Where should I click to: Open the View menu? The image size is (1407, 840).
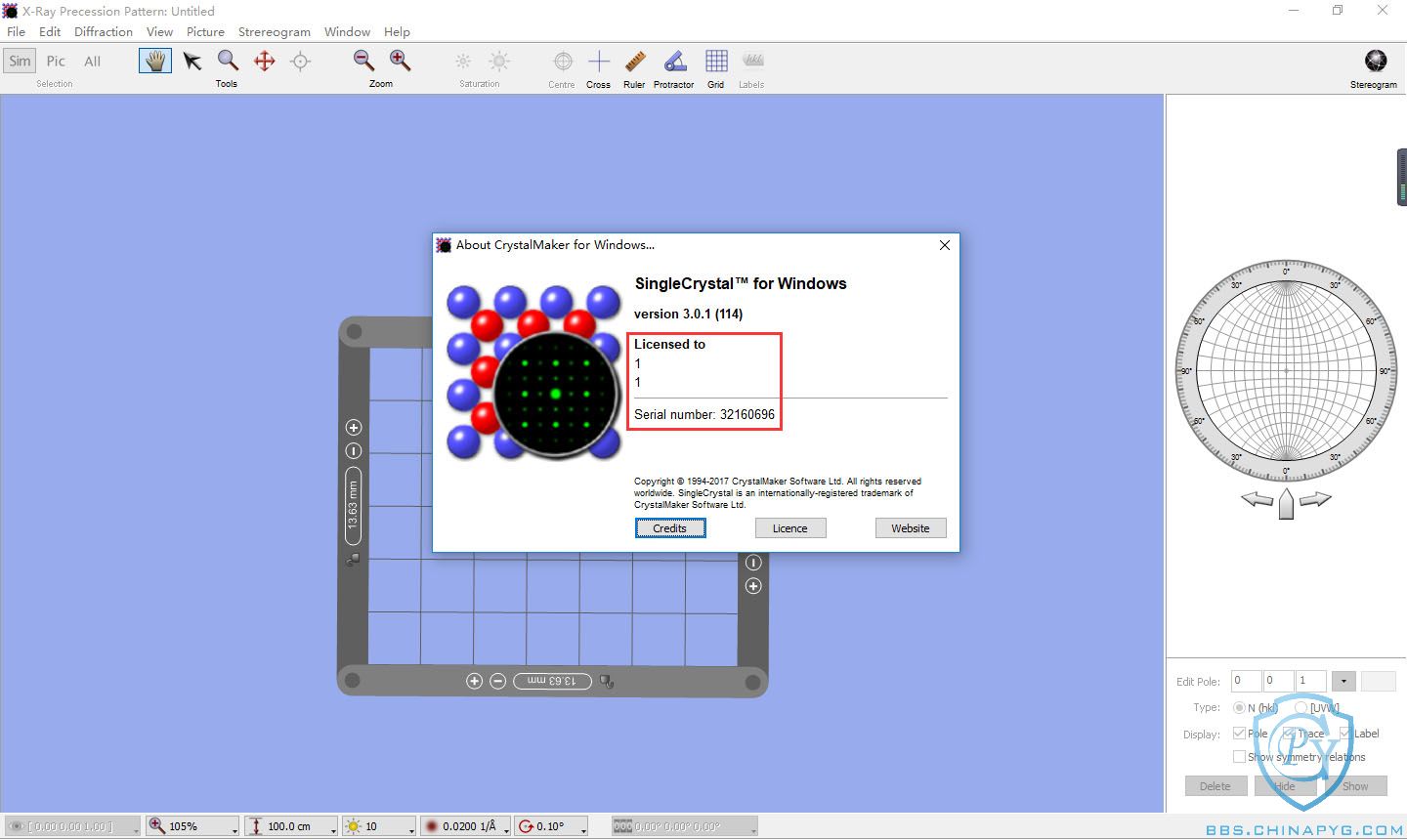tap(159, 31)
